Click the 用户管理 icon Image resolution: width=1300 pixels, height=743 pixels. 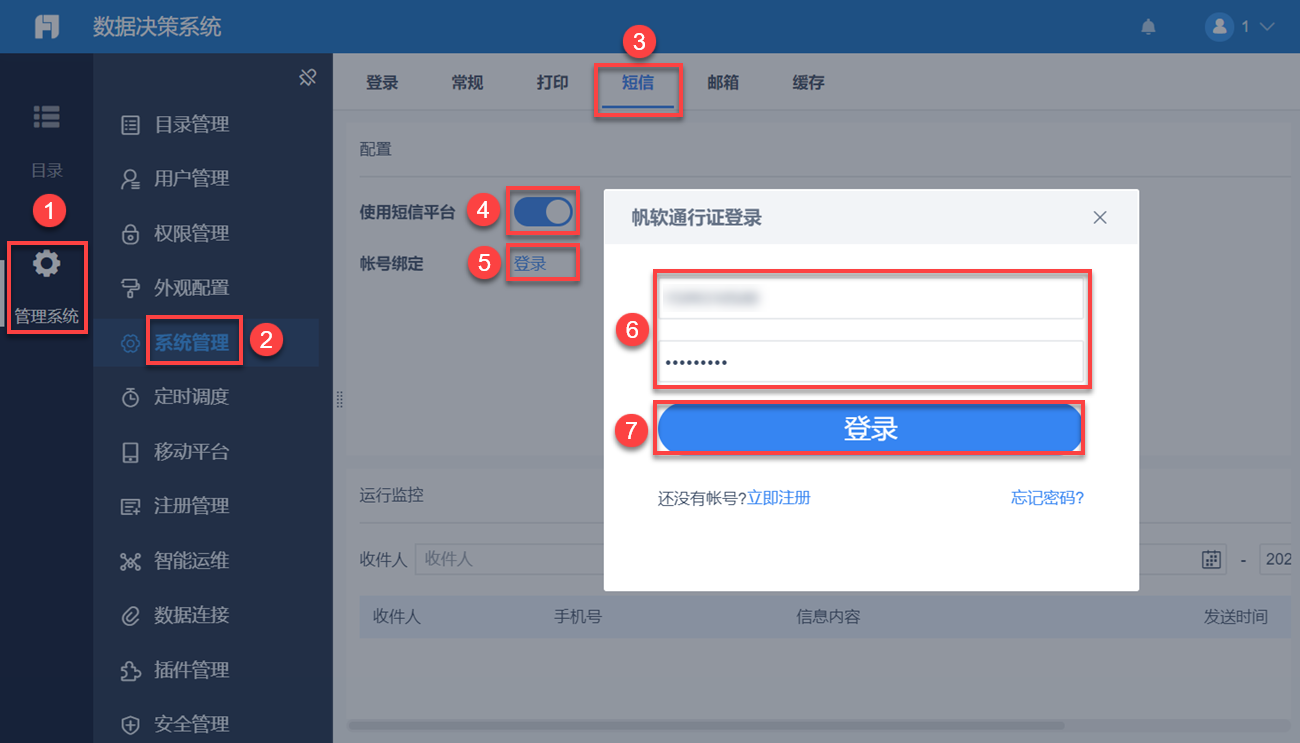(130, 179)
